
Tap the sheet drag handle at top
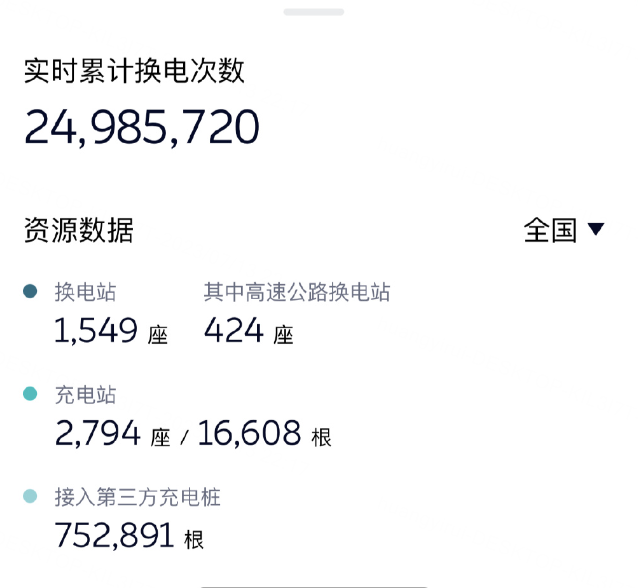[314, 12]
